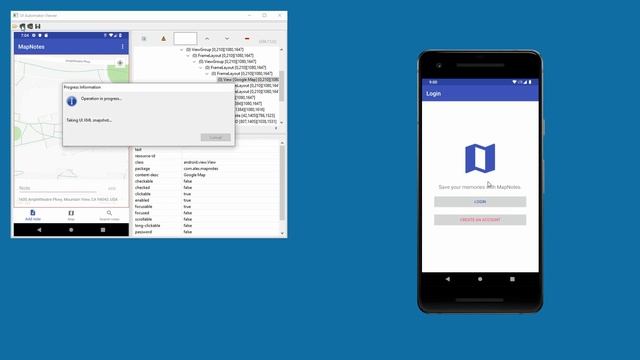Screen dimensions: 640x360
Task: Click the 'focusable' property row
Action: coord(206,207)
